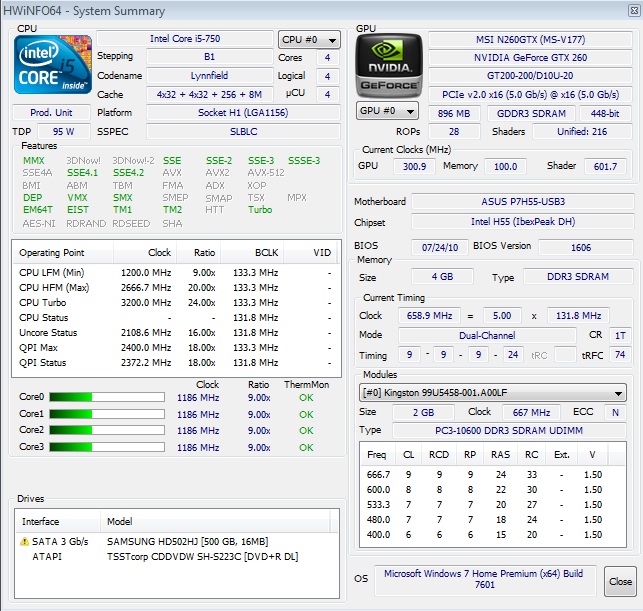Click the Core3 usage bar
The width and height of the screenshot is (643, 611).
coord(107,447)
